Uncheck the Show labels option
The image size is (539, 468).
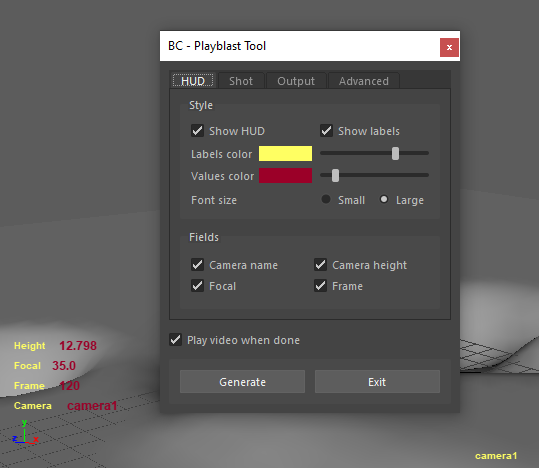326,131
